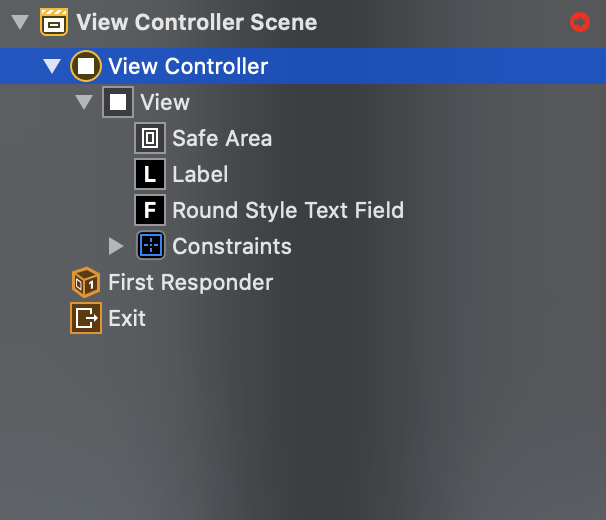Click the yellow View Controller icon
The image size is (606, 520).
pos(86,66)
